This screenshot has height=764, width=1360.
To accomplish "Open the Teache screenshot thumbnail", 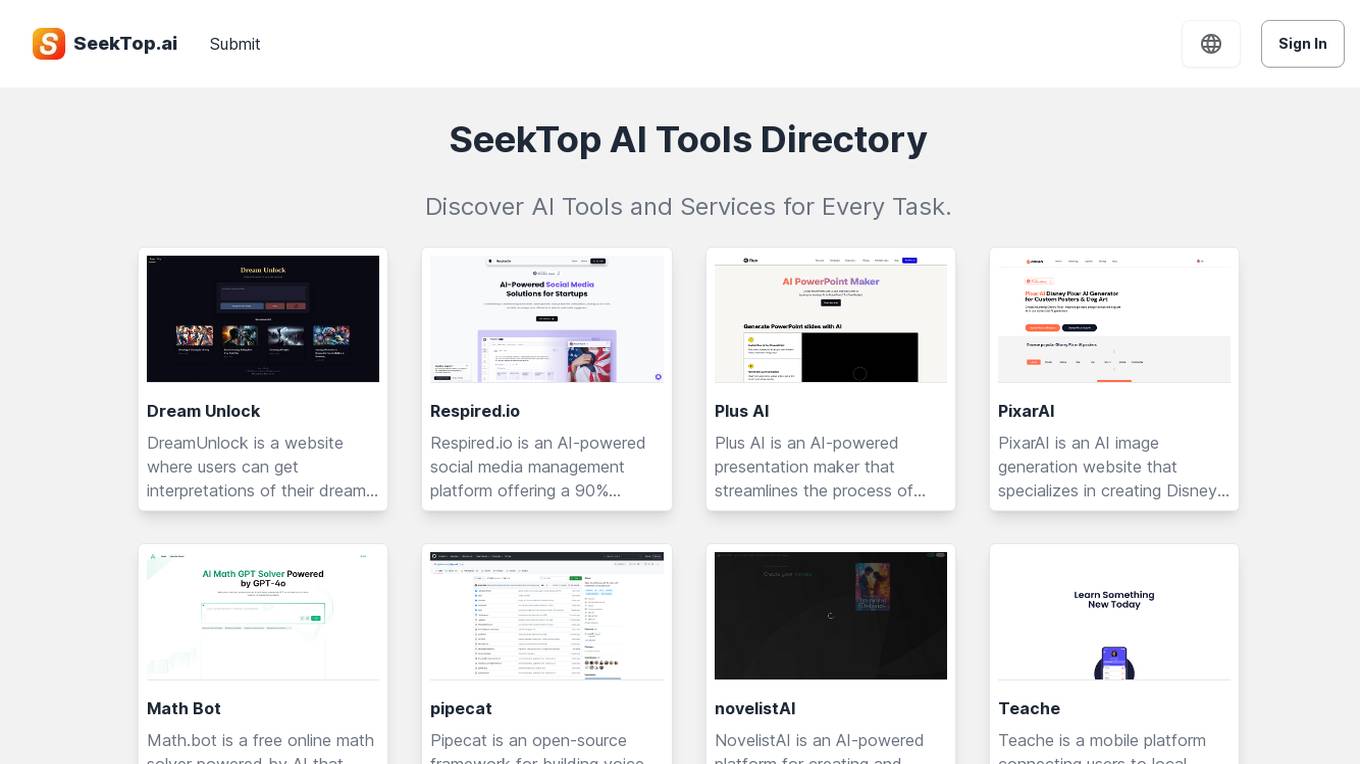I will (1114, 616).
